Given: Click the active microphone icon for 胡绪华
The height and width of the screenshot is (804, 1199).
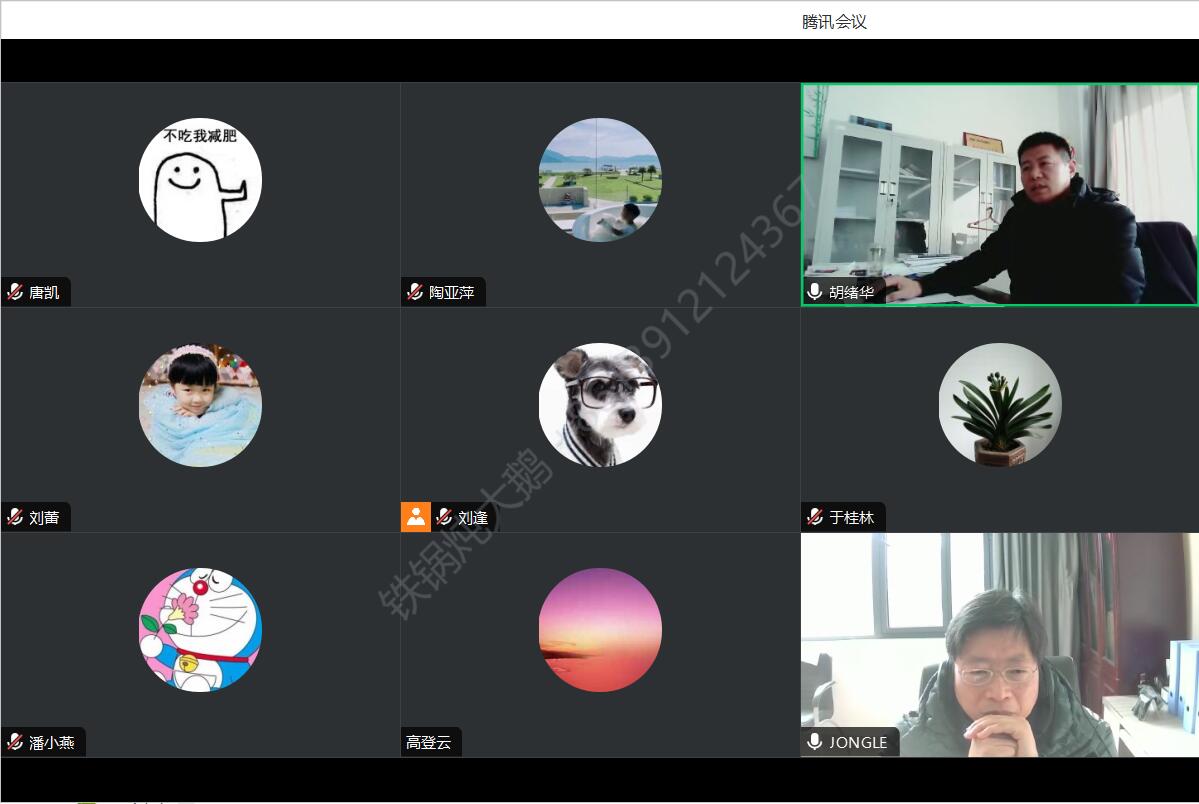Looking at the screenshot, I should 815,292.
